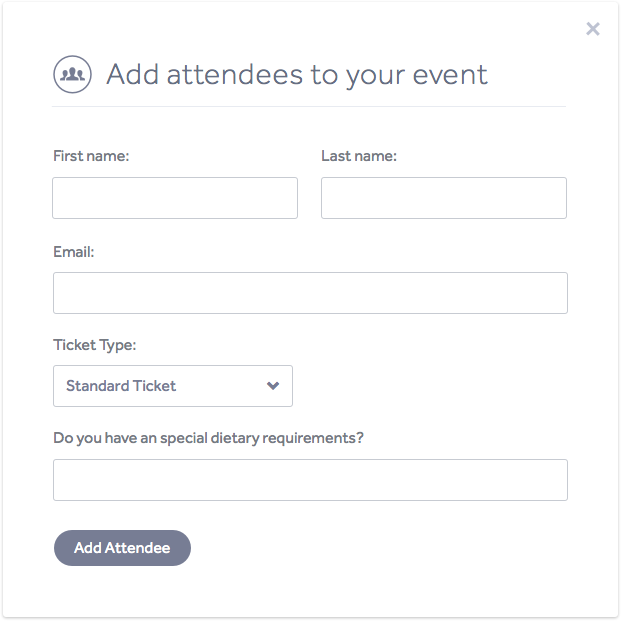
Task: Click the dietary requirements text box
Action: pyautogui.click(x=310, y=480)
